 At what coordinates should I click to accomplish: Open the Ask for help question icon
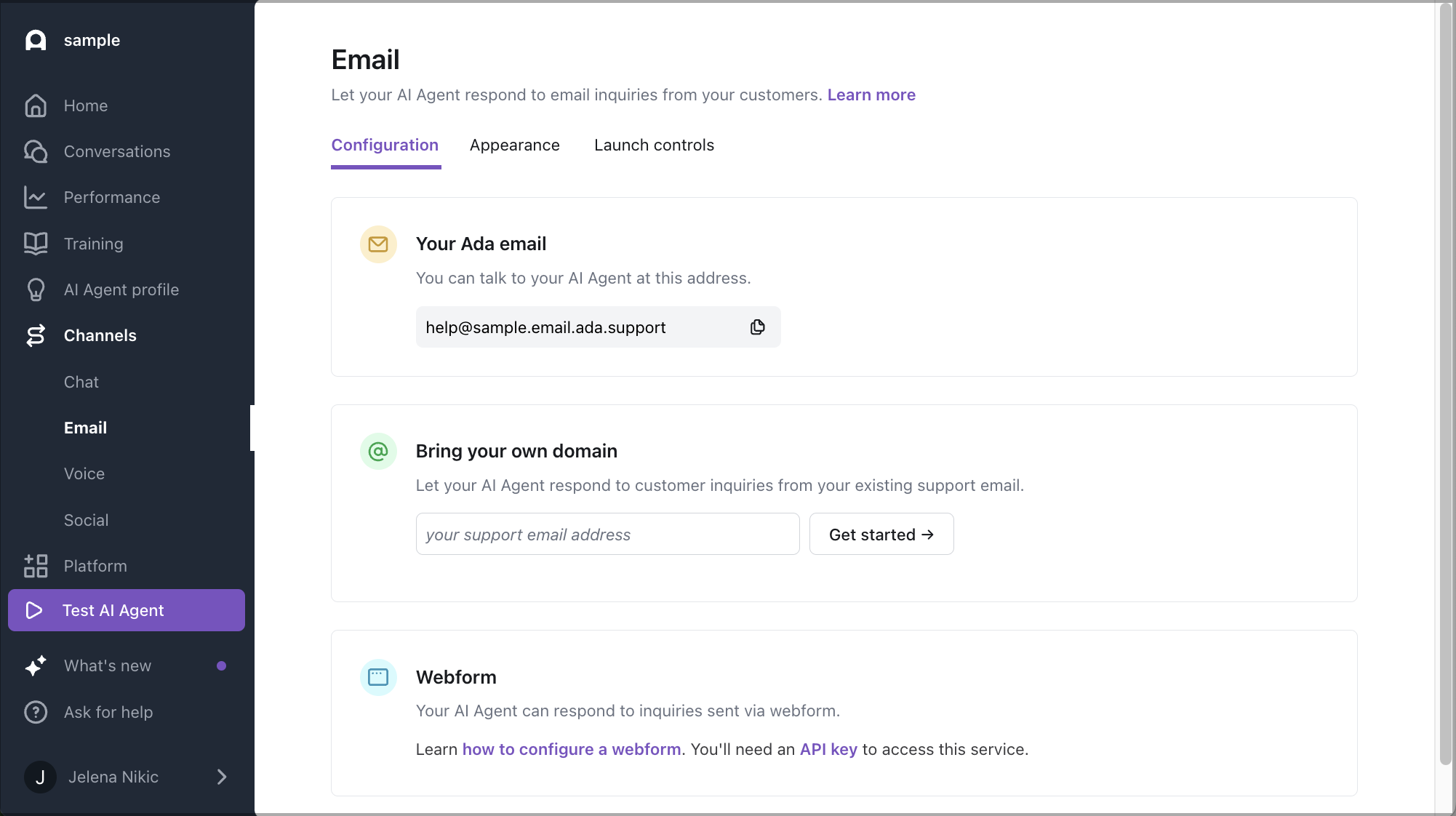36,712
